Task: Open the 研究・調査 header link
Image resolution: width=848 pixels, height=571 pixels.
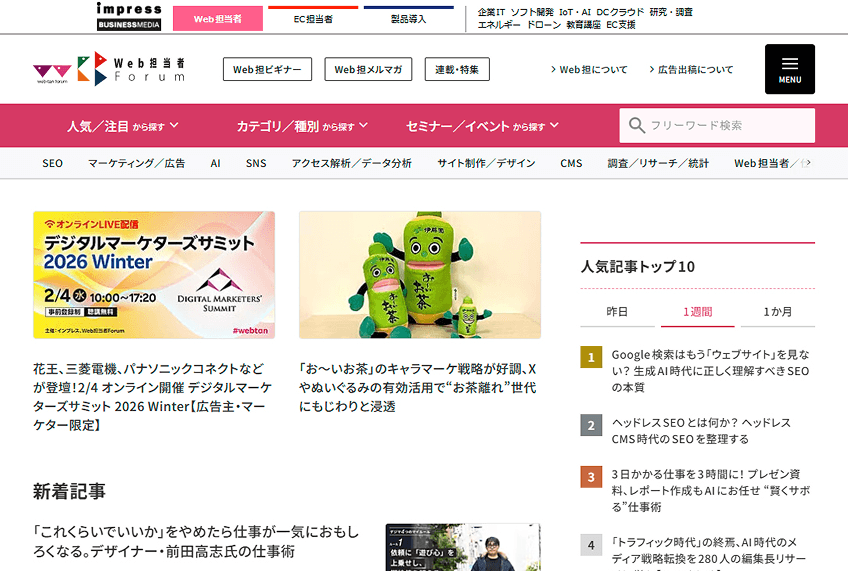Action: coord(671,12)
